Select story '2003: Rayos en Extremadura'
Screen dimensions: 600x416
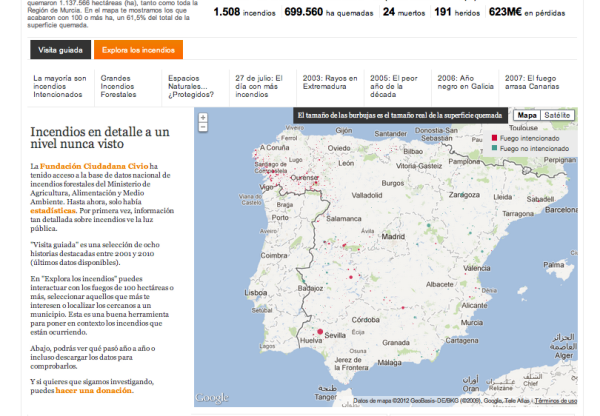coord(330,83)
